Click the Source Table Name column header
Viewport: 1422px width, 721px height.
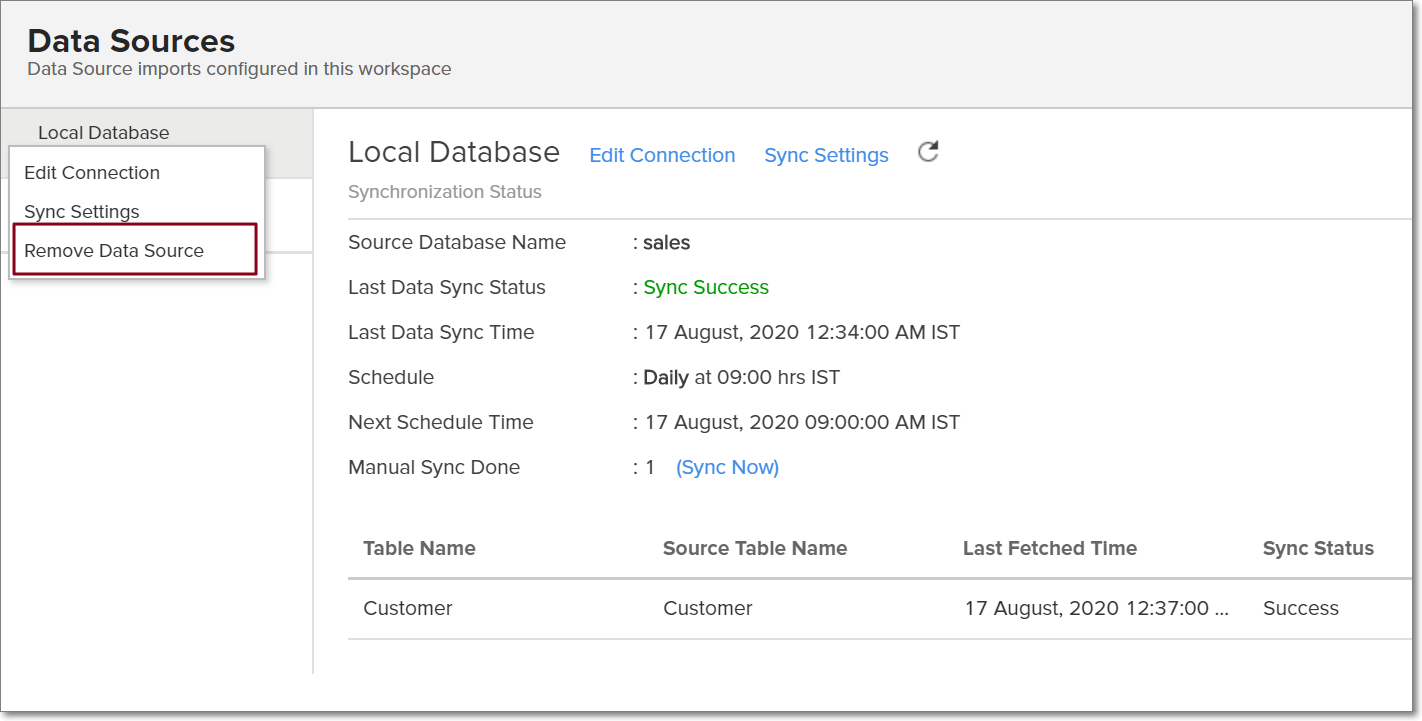[755, 549]
